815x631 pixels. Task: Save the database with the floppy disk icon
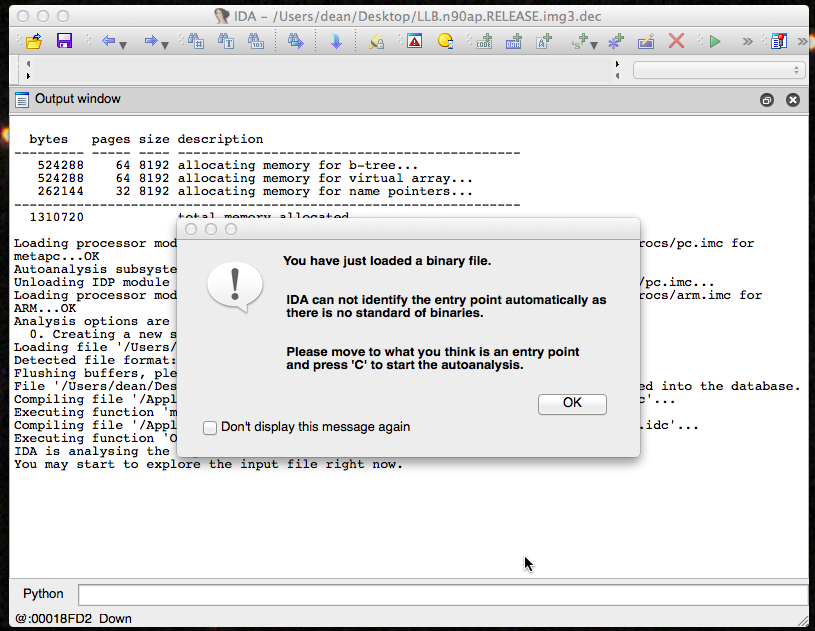[x=64, y=41]
